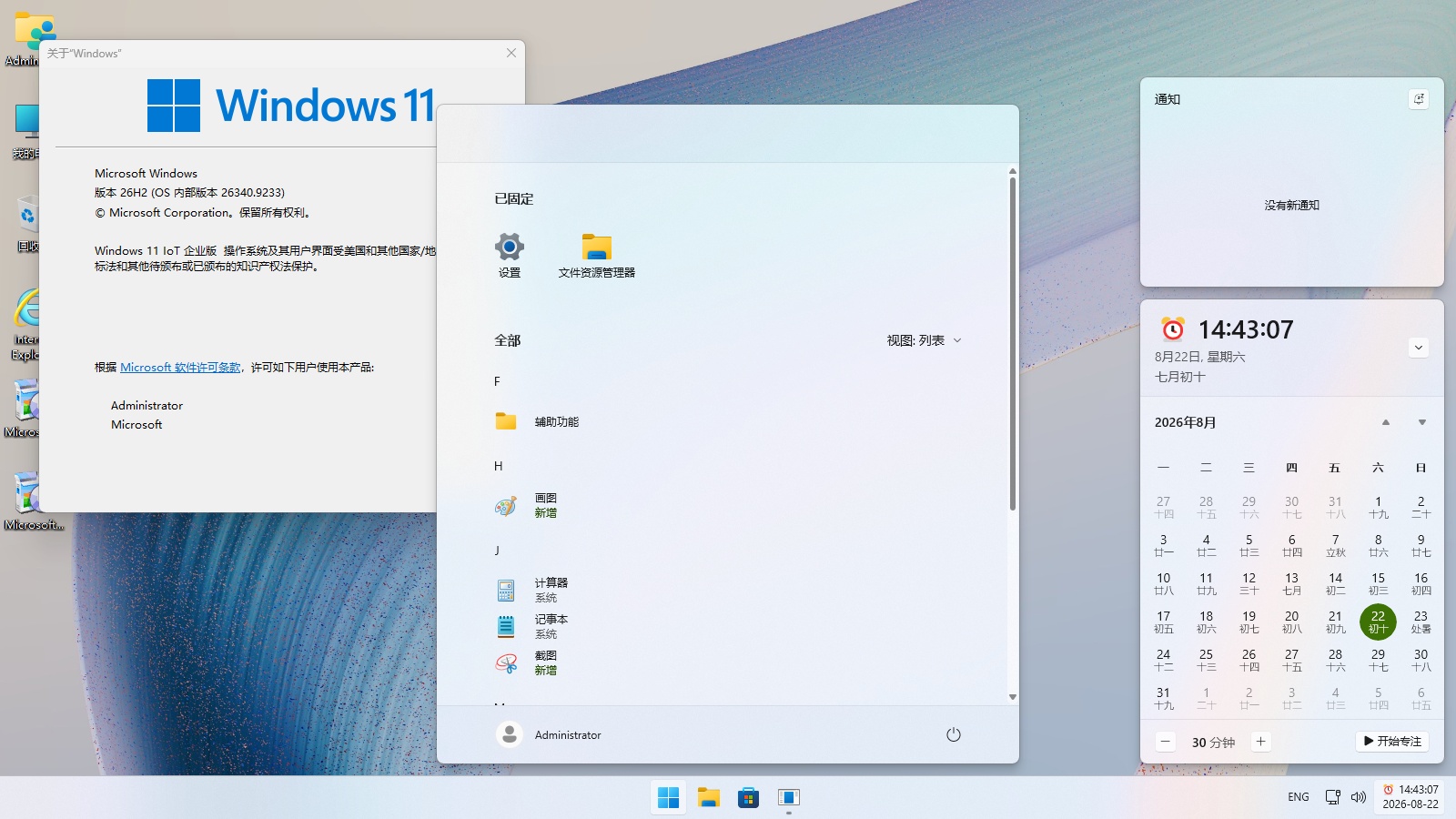Screen dimensions: 1456x819
Task: Click the ENG input language indicator
Action: pos(1299,797)
